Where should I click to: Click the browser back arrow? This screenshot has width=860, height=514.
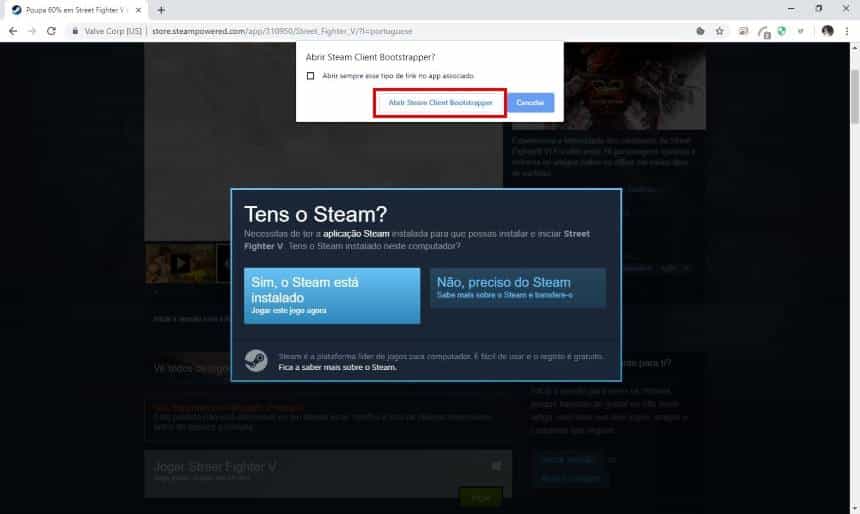point(13,31)
